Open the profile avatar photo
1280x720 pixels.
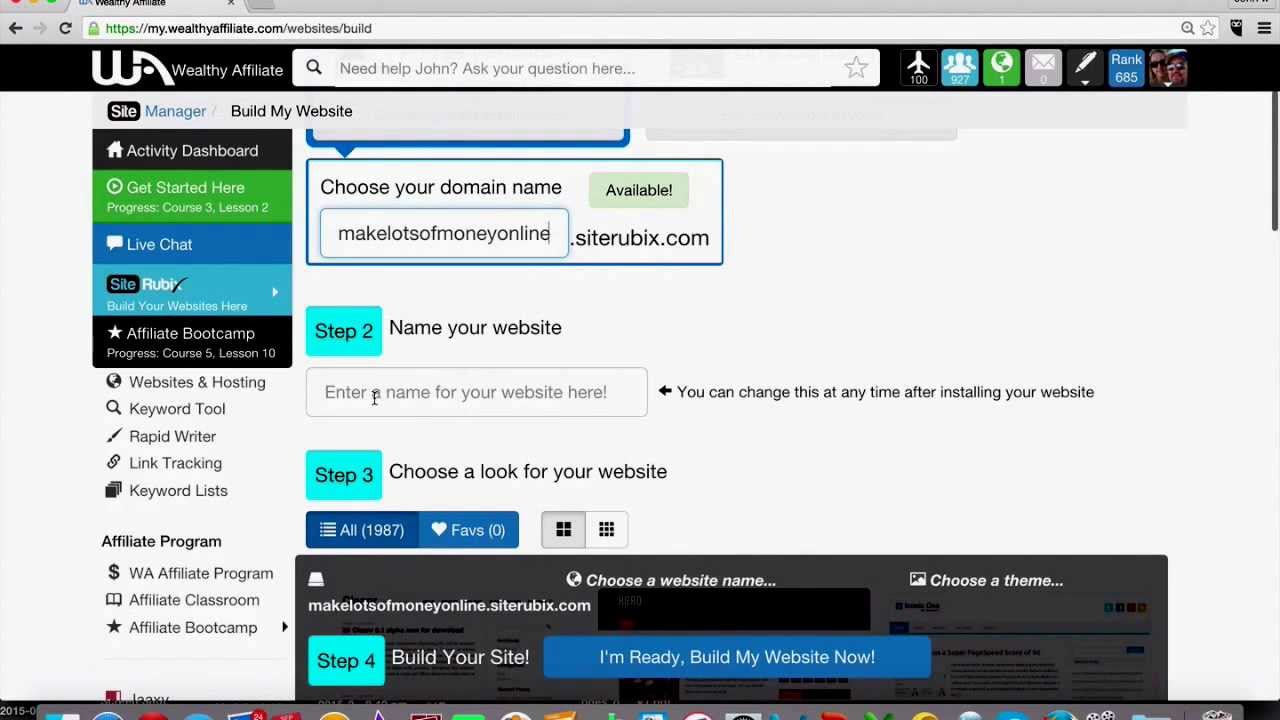coord(1168,68)
